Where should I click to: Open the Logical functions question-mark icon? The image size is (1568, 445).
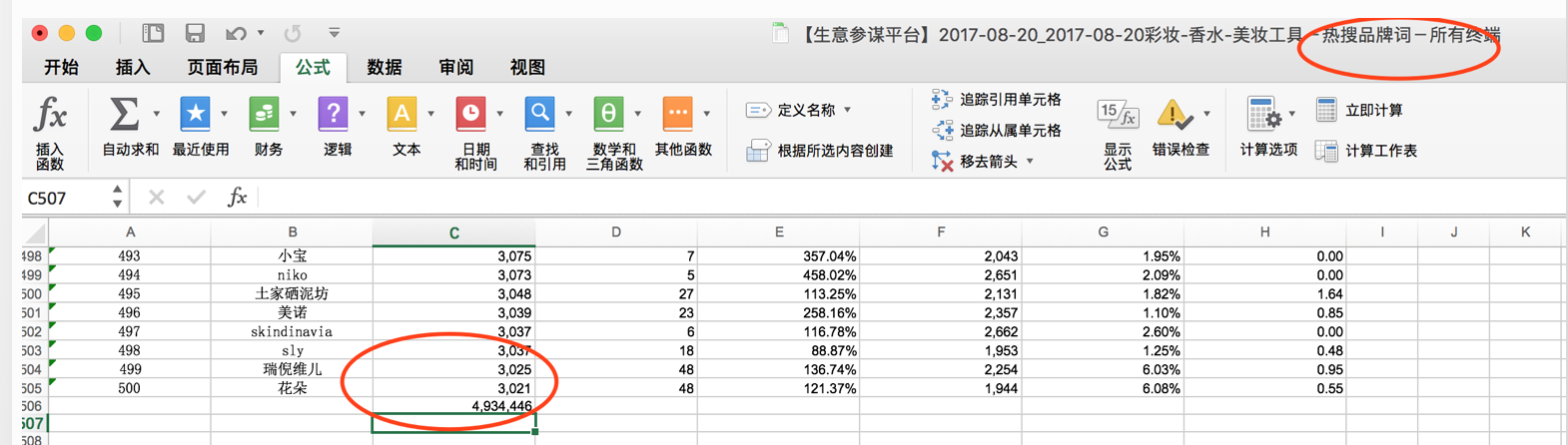point(333,114)
